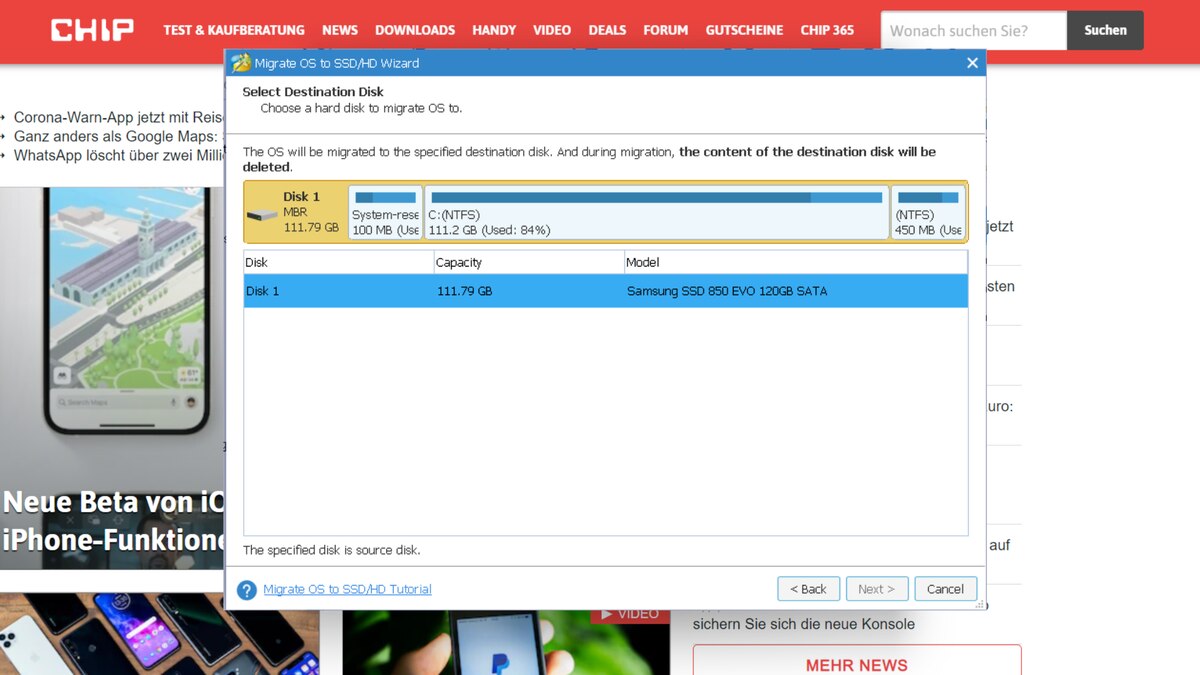Click the blue help question mark icon
Viewport: 1200px width, 675px height.
[247, 590]
